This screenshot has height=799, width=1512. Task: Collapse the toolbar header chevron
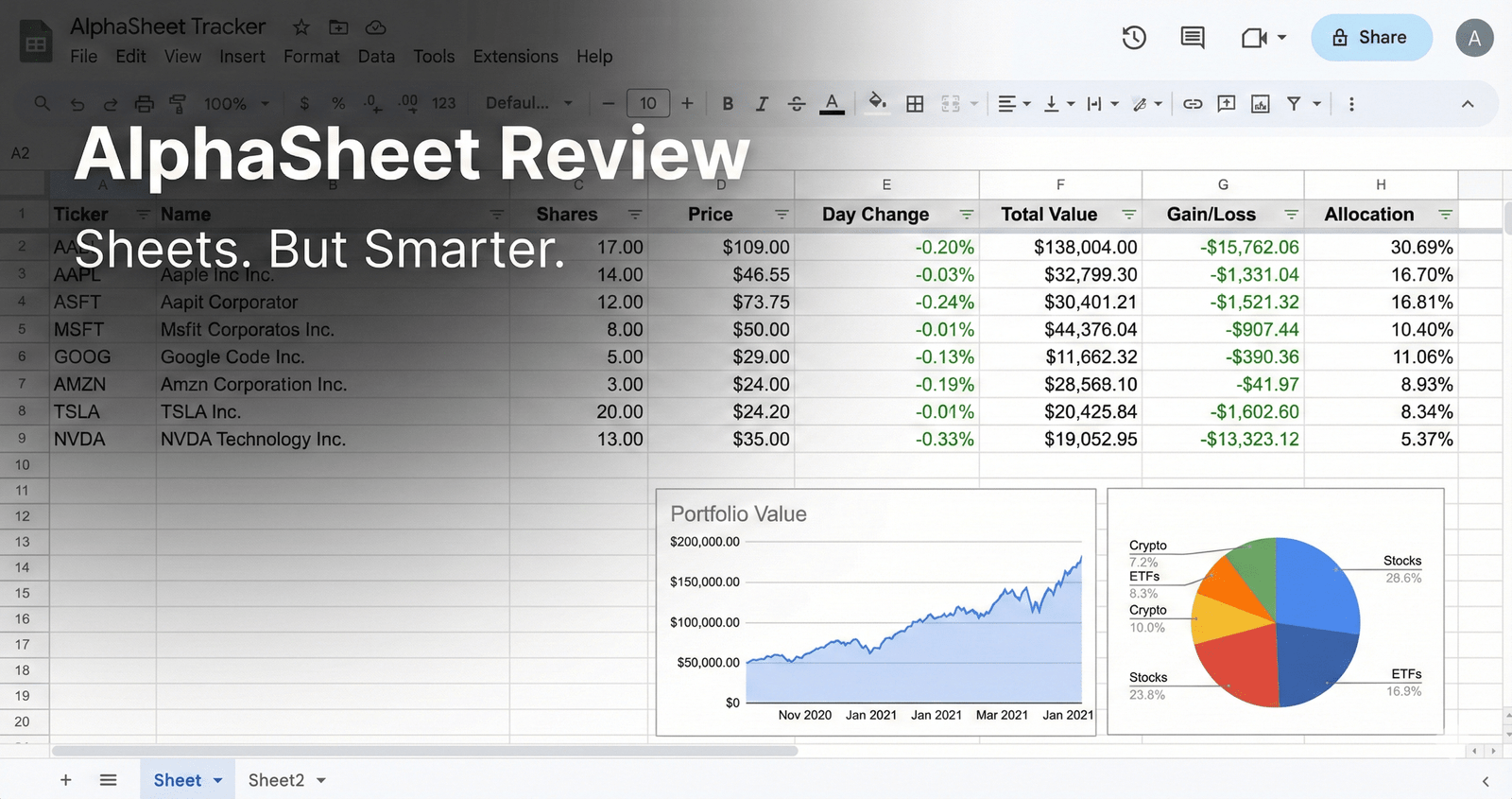pos(1468,104)
